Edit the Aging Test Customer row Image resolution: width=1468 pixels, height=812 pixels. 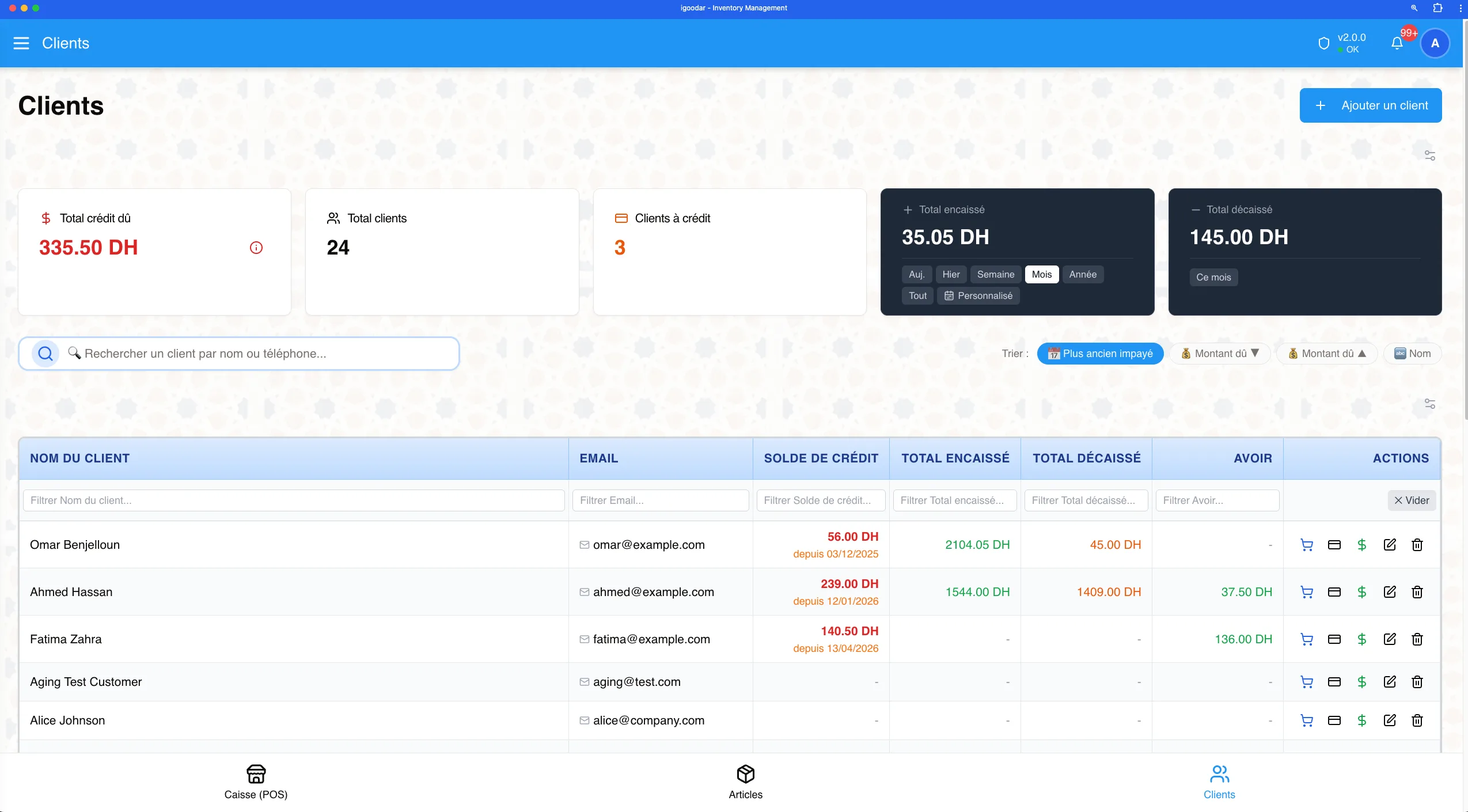tap(1390, 682)
